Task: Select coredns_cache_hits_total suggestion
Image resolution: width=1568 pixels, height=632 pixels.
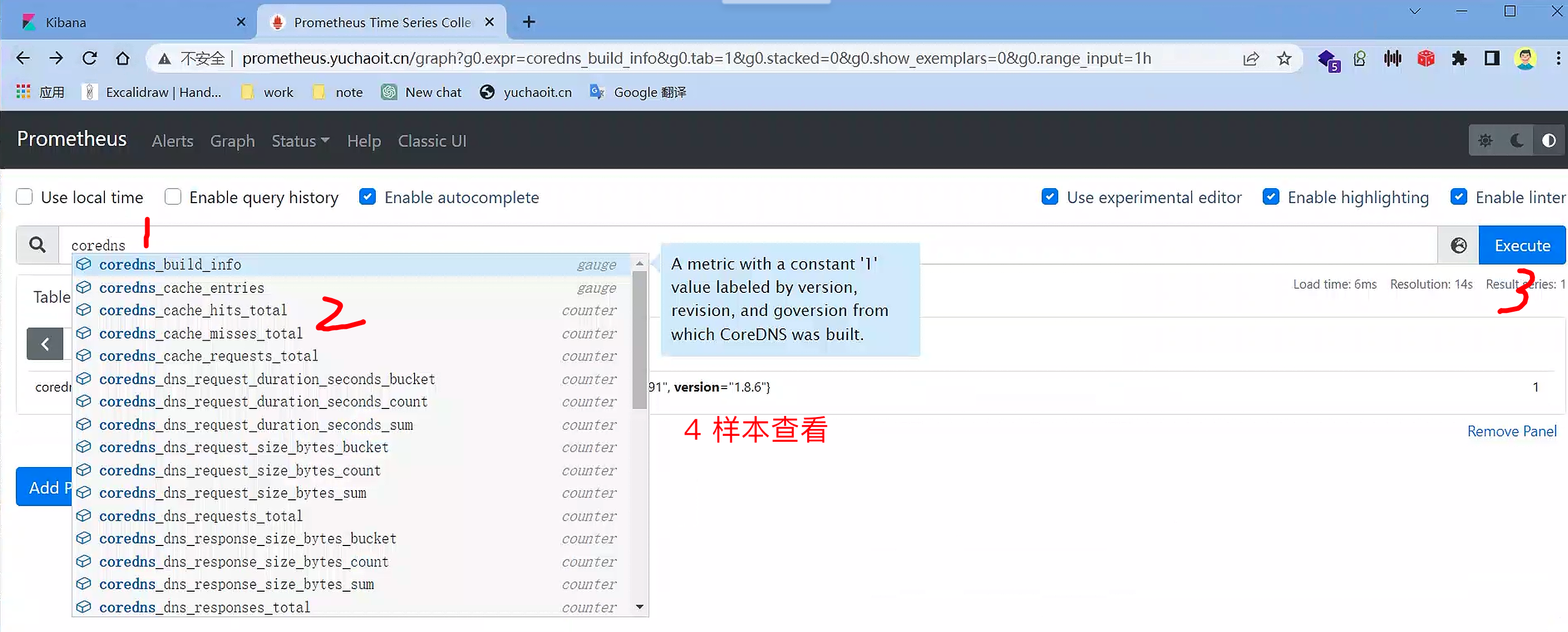Action: pos(193,310)
